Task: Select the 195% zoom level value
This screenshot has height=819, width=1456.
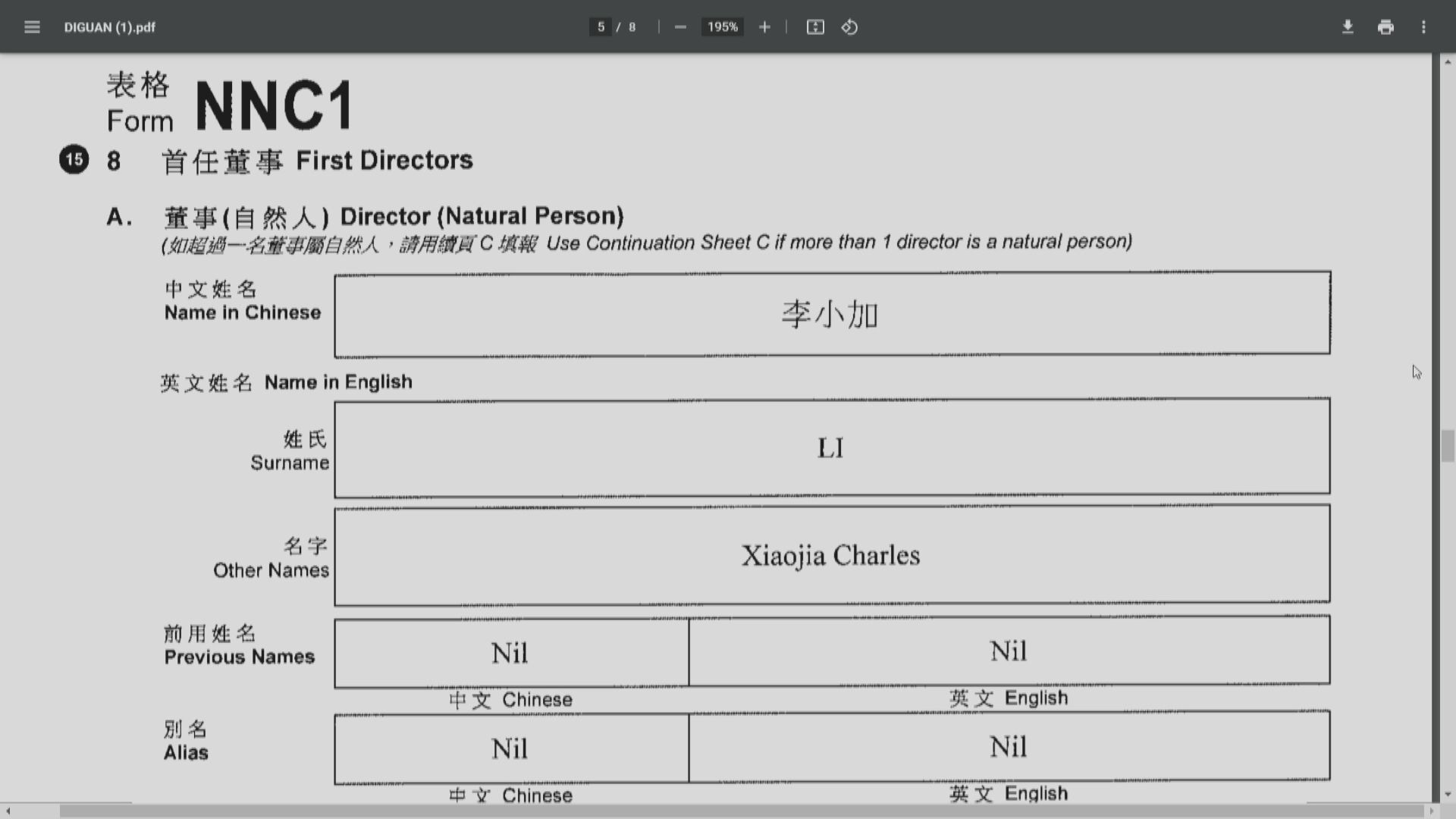Action: pyautogui.click(x=721, y=27)
